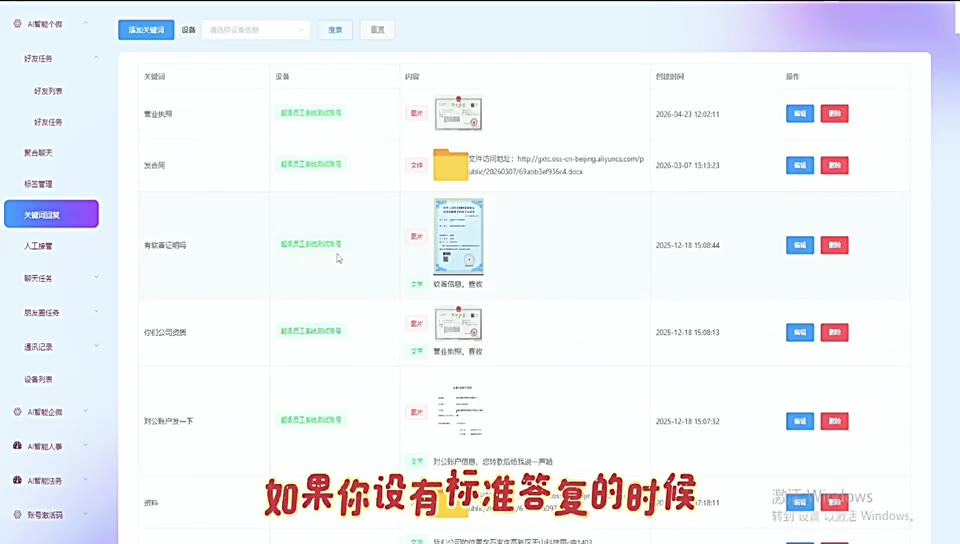
Task: Open the 你们公司资质 row license thumbnail
Action: 458,323
